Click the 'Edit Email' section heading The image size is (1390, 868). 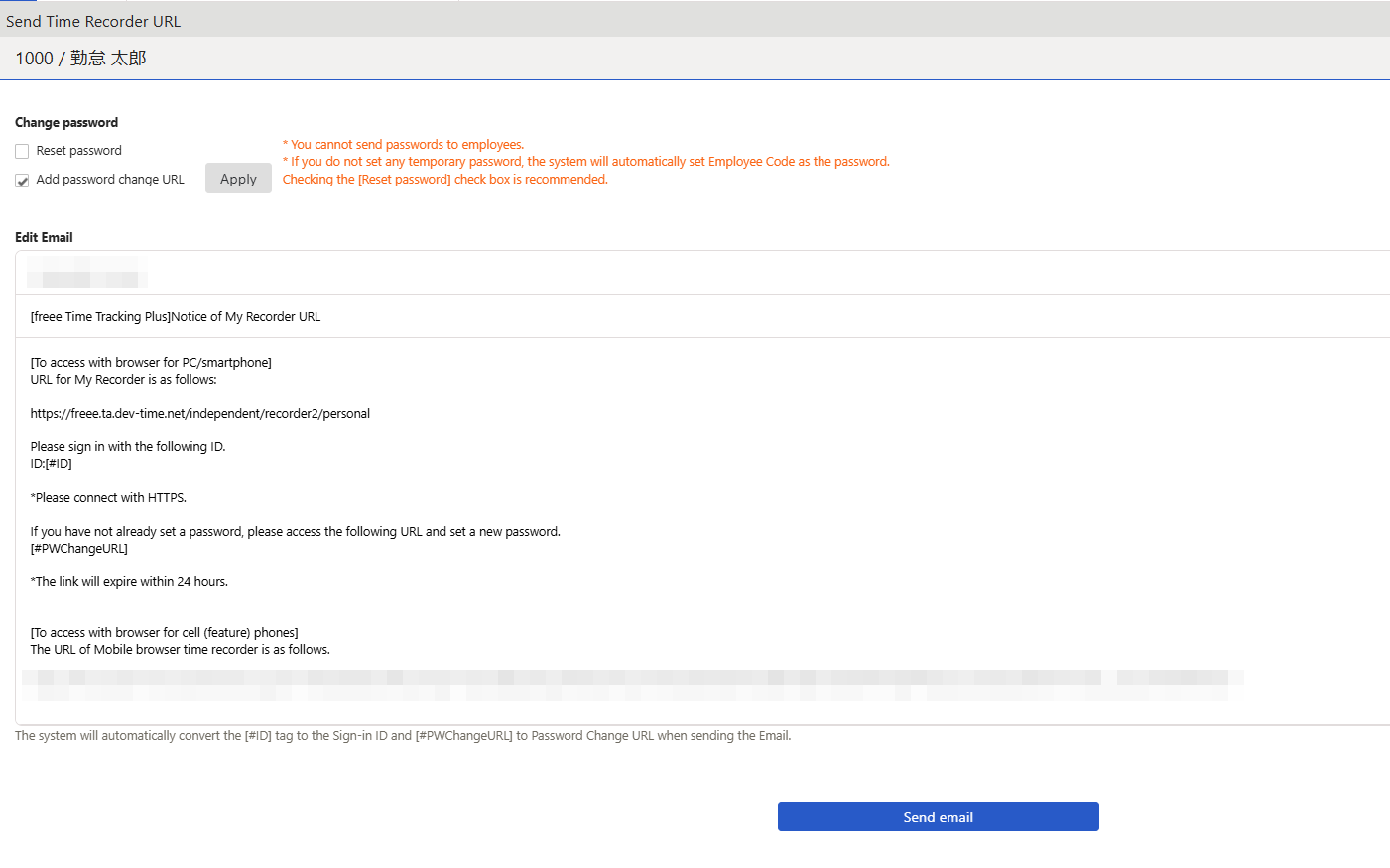44,238
